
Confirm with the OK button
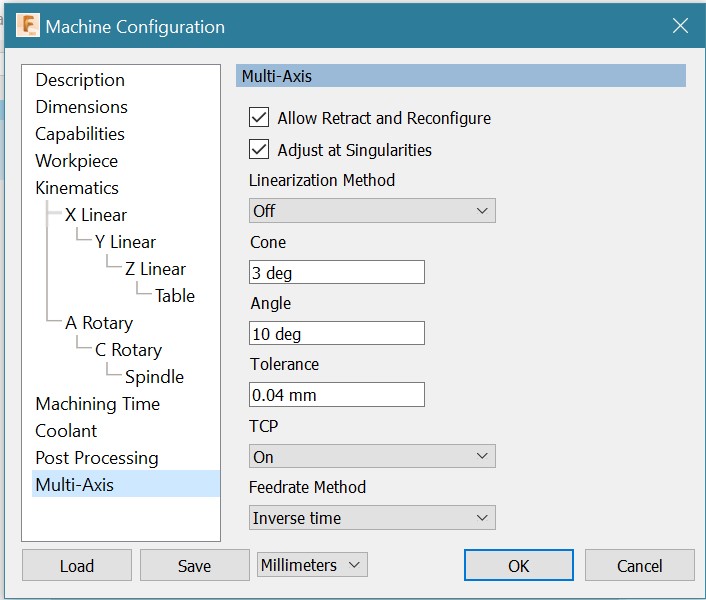click(518, 566)
